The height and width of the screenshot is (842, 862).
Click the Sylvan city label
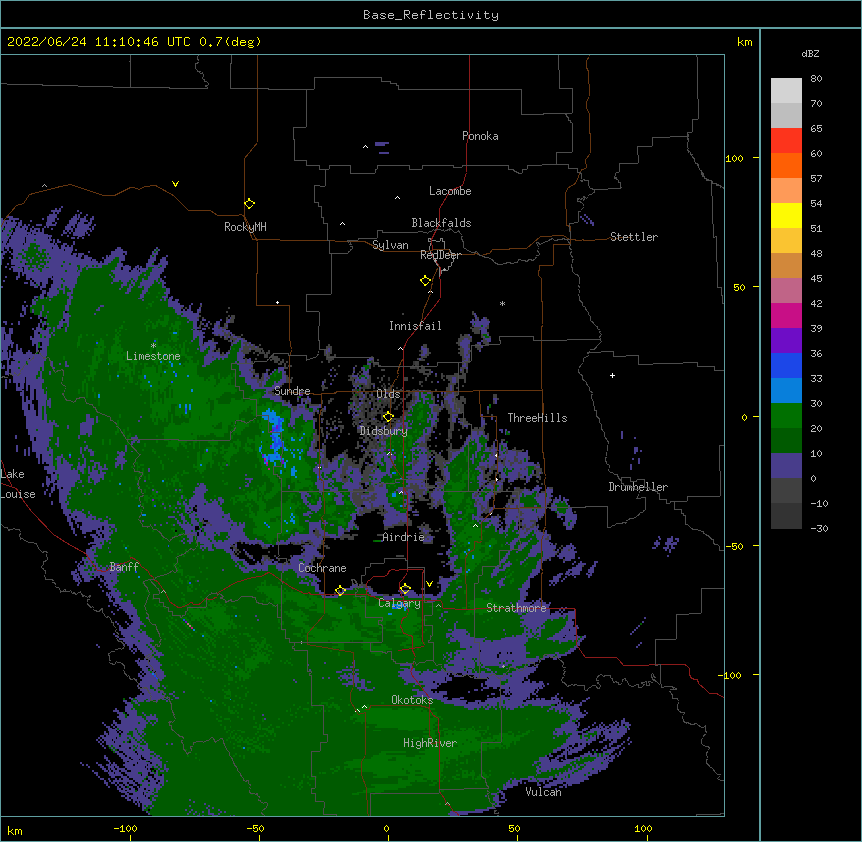coord(390,245)
